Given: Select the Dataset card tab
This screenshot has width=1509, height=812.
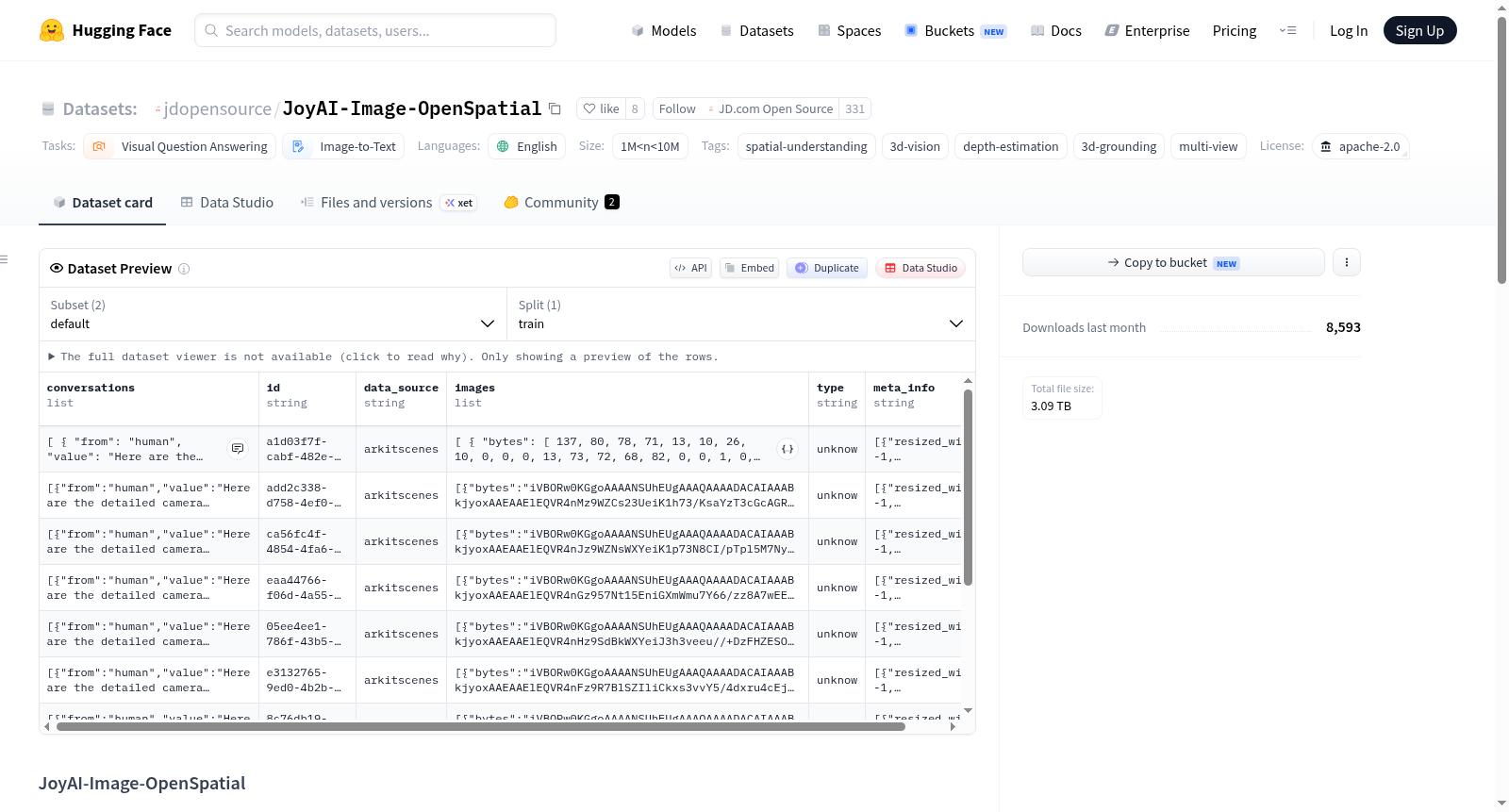Looking at the screenshot, I should click(103, 202).
